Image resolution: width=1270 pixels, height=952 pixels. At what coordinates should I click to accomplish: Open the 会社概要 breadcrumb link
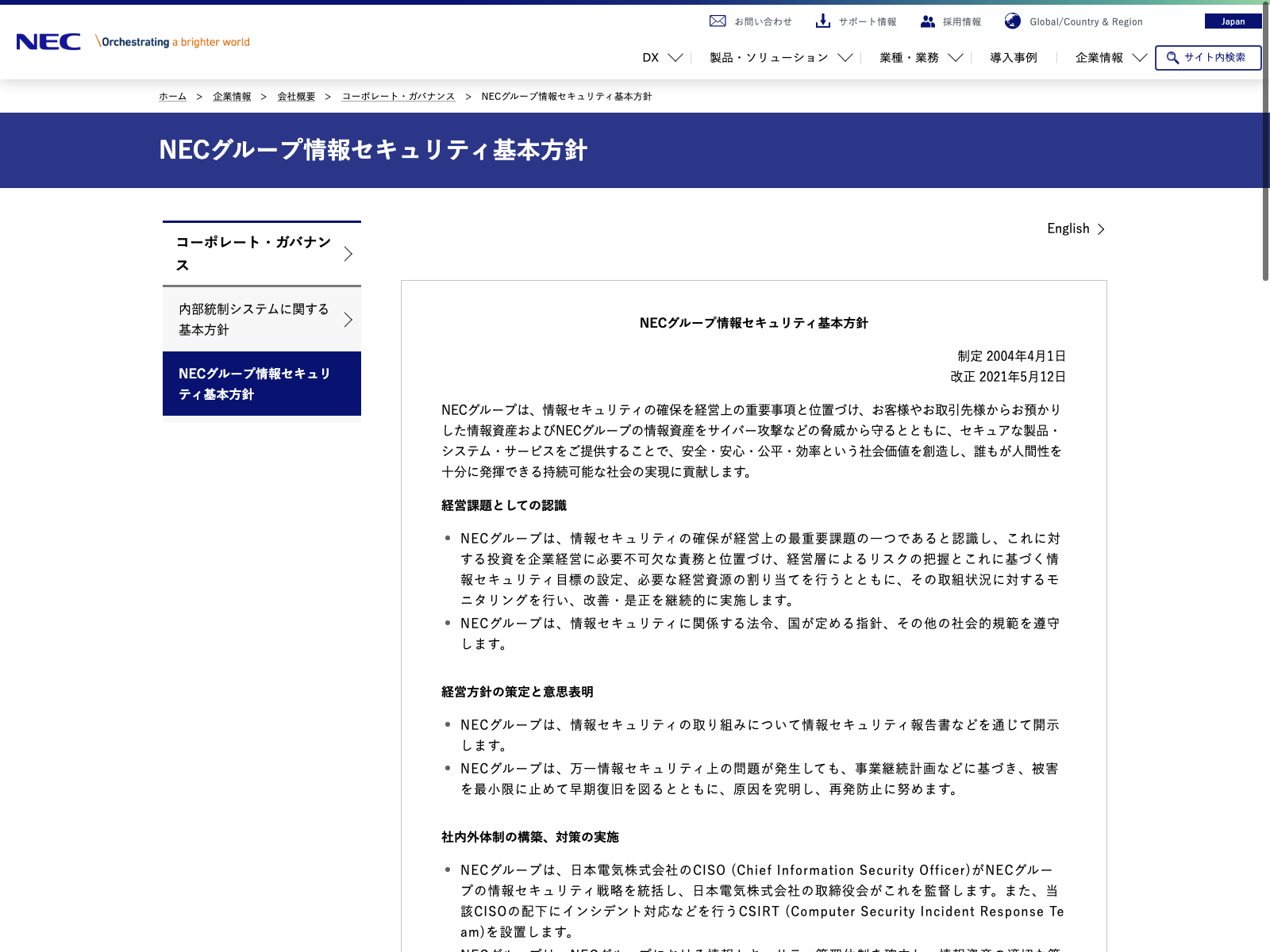coord(296,97)
